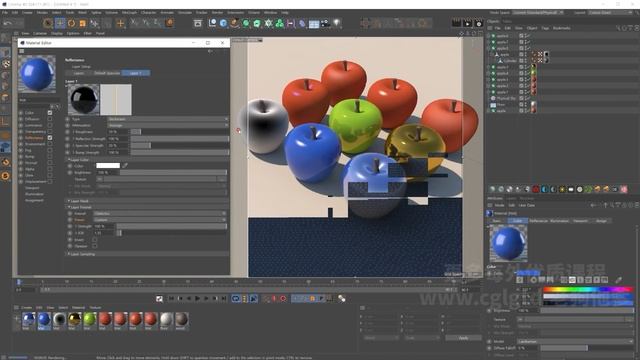The height and width of the screenshot is (360, 640).
Task: Click the Undo arrow in the main toolbar
Action: click(7, 24)
